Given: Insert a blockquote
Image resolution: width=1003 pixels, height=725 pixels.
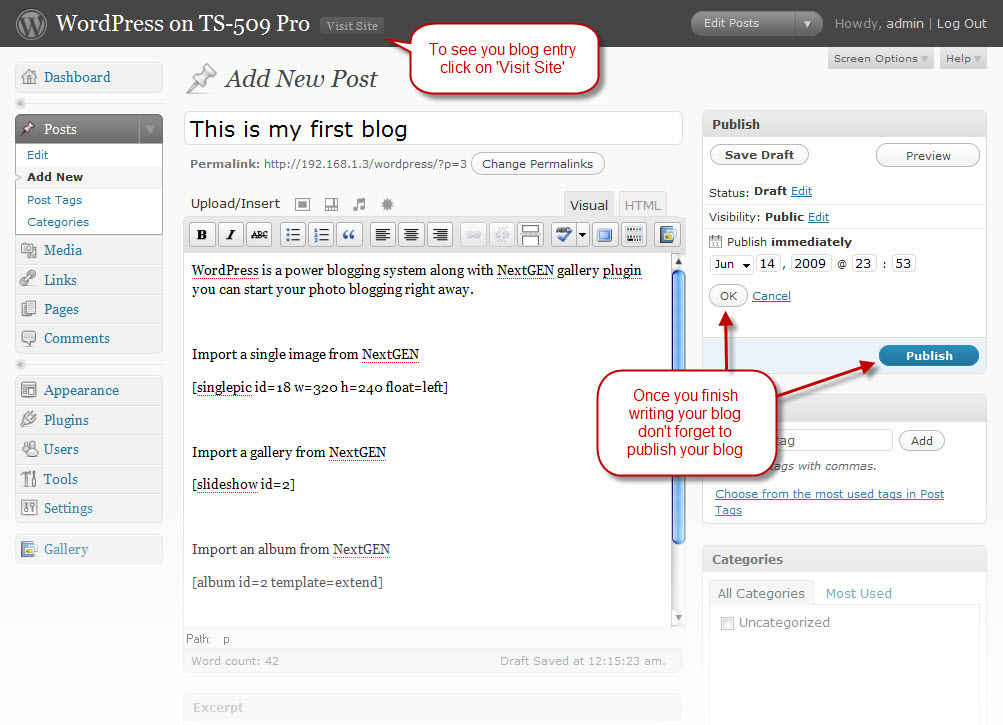Looking at the screenshot, I should [x=349, y=235].
